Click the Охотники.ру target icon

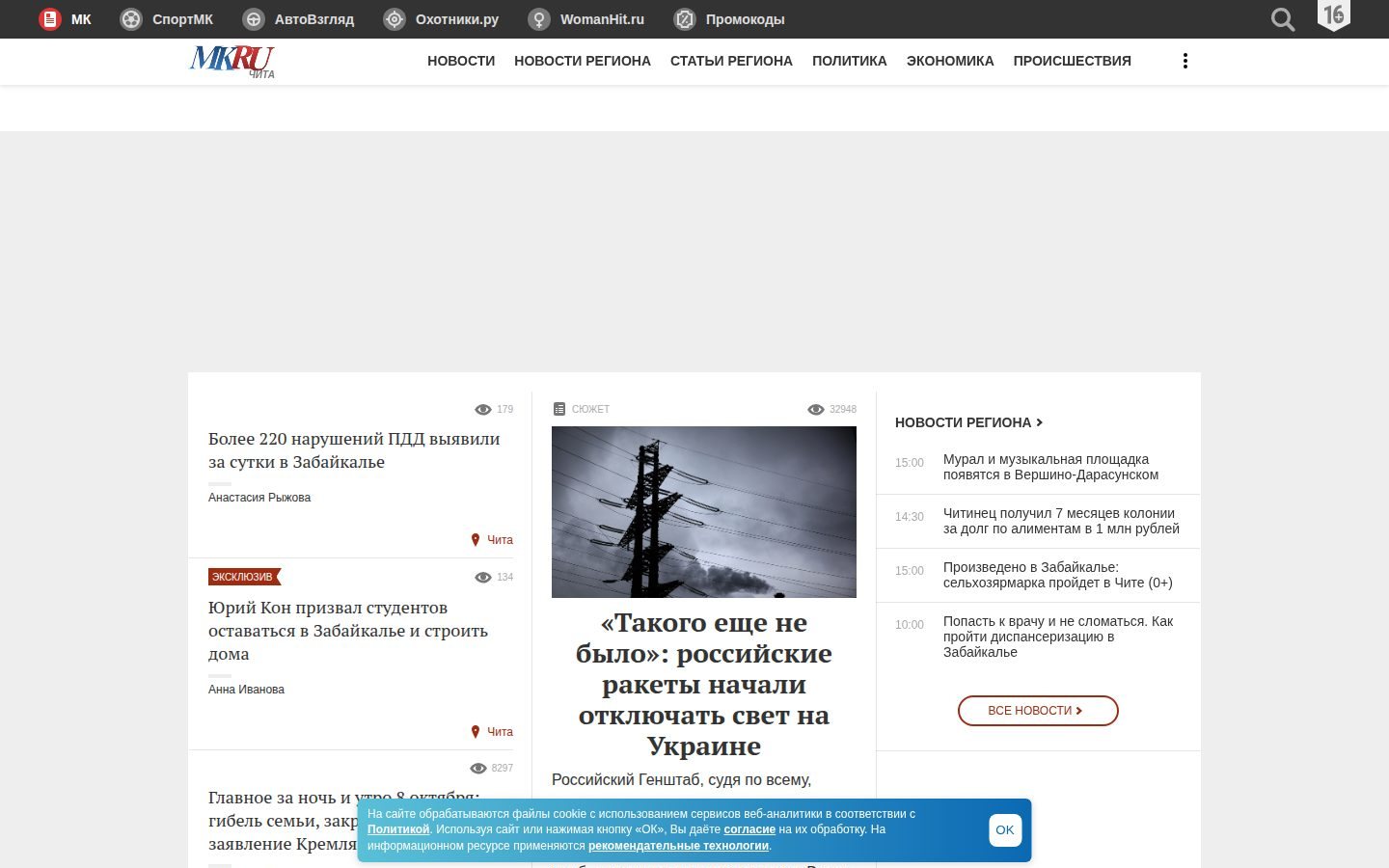click(395, 19)
